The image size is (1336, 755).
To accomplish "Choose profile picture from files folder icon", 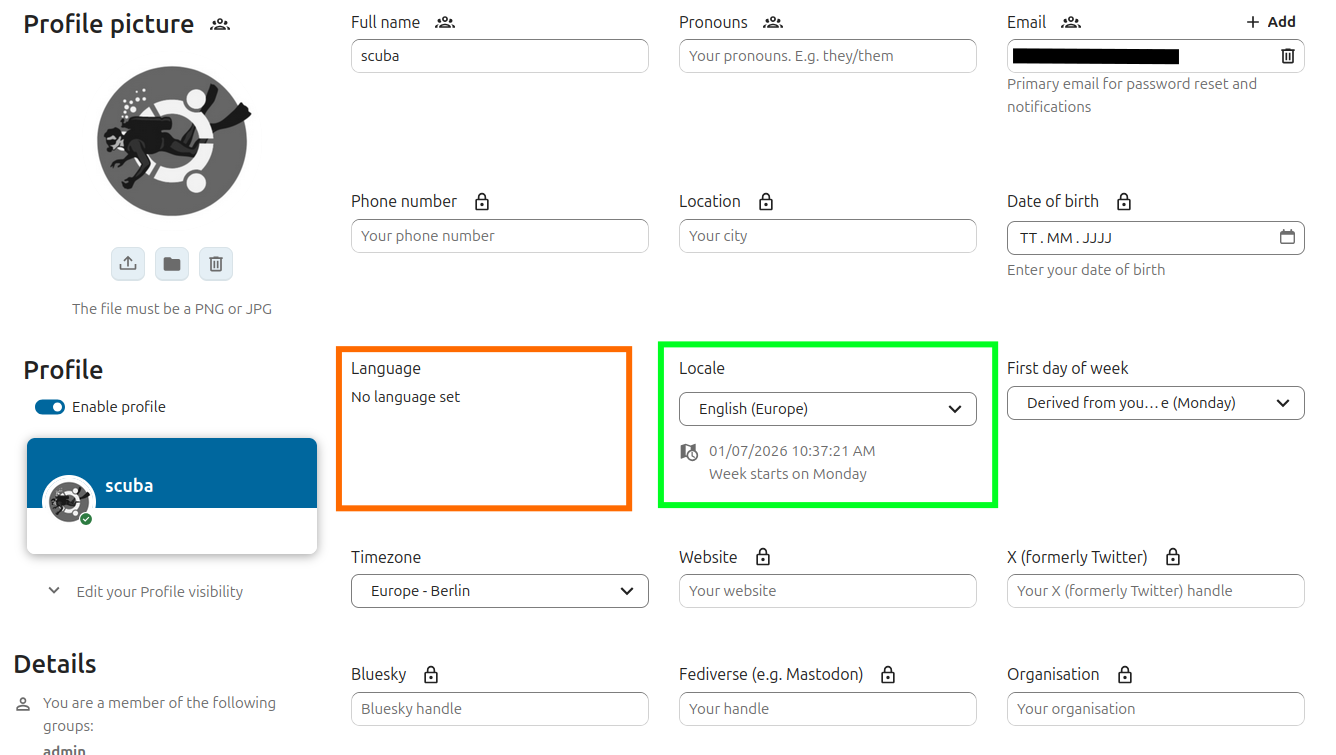I will pos(172,264).
